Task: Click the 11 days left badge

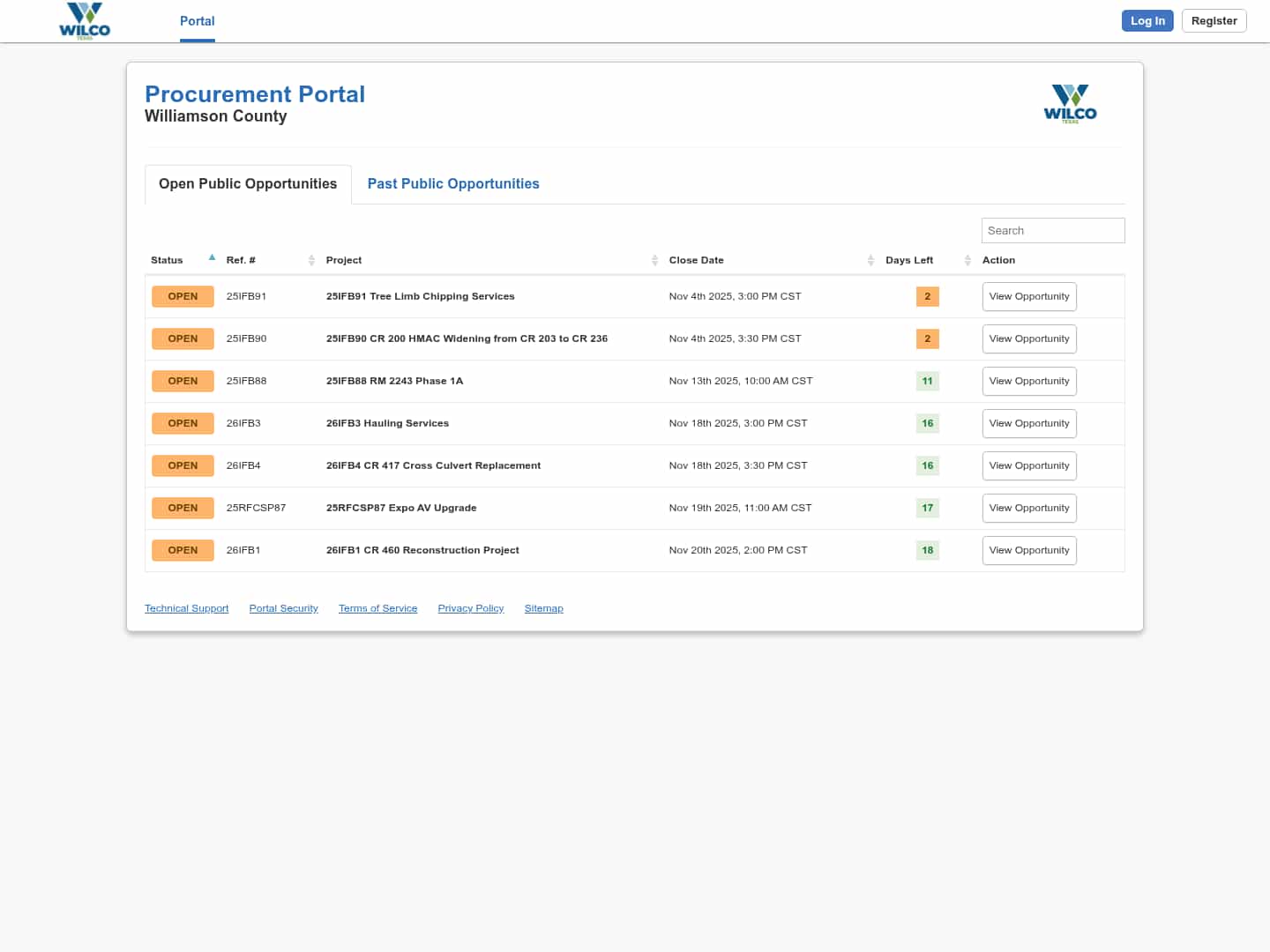Action: 927,381
